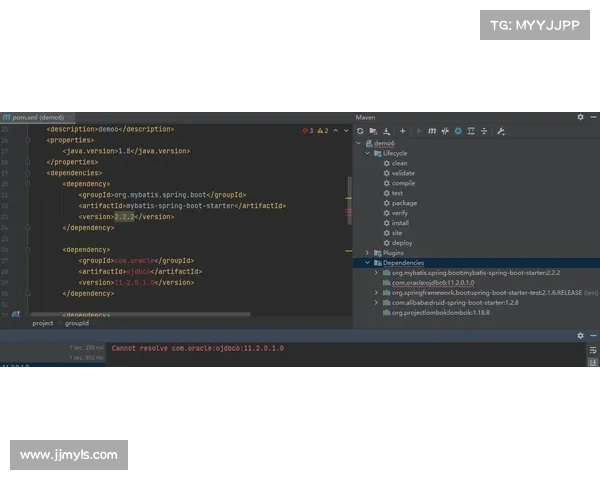This screenshot has height=480, width=600.
Task: Select demo6 root in Maven tree
Action: pyautogui.click(x=384, y=143)
